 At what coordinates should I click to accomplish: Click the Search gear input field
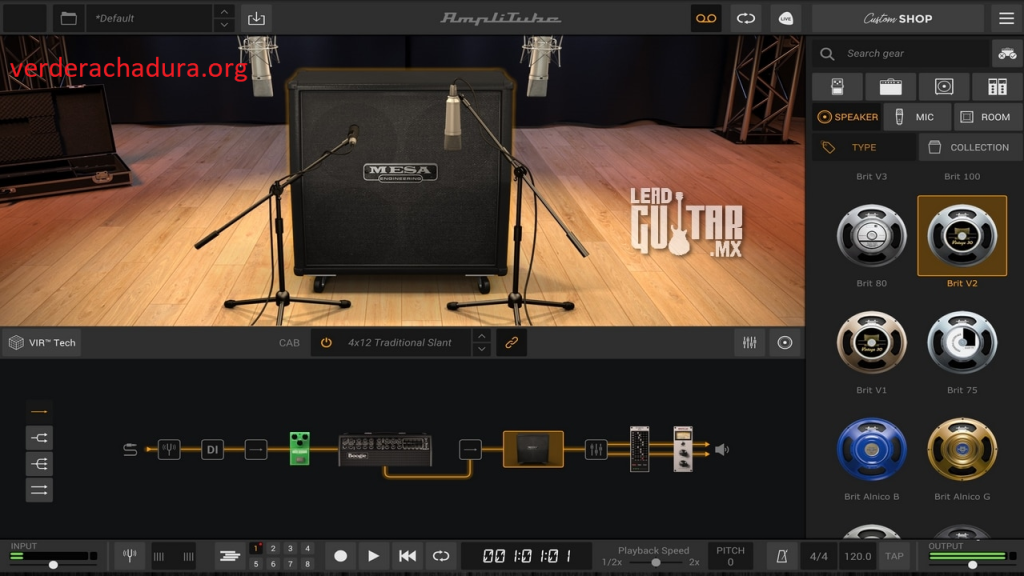[x=901, y=54]
